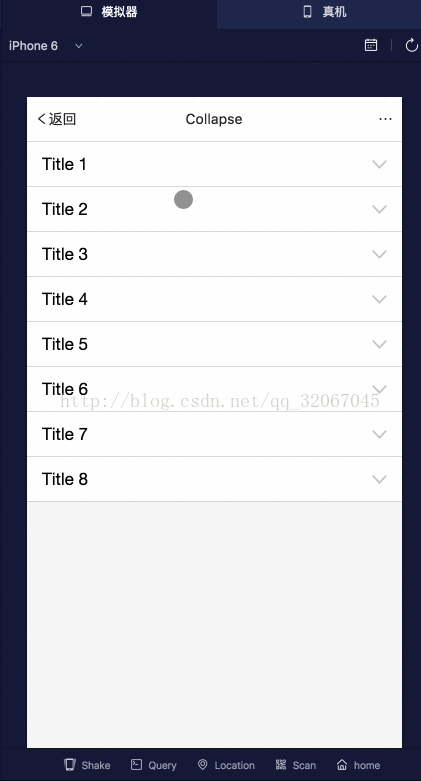Image resolution: width=421 pixels, height=781 pixels.
Task: Open the iPhone 6 device dropdown
Action: coord(45,46)
